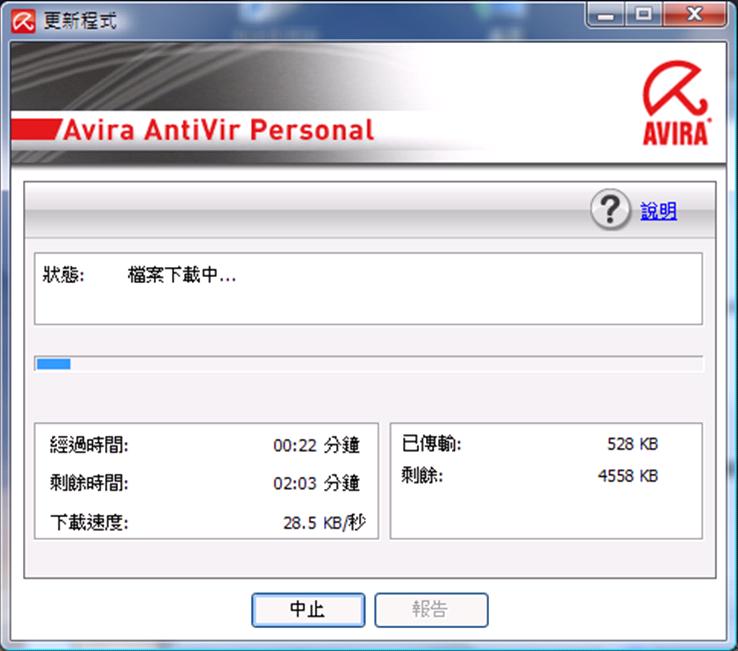Close the 更新程式 updater window
This screenshot has height=651, width=738.
click(x=694, y=15)
